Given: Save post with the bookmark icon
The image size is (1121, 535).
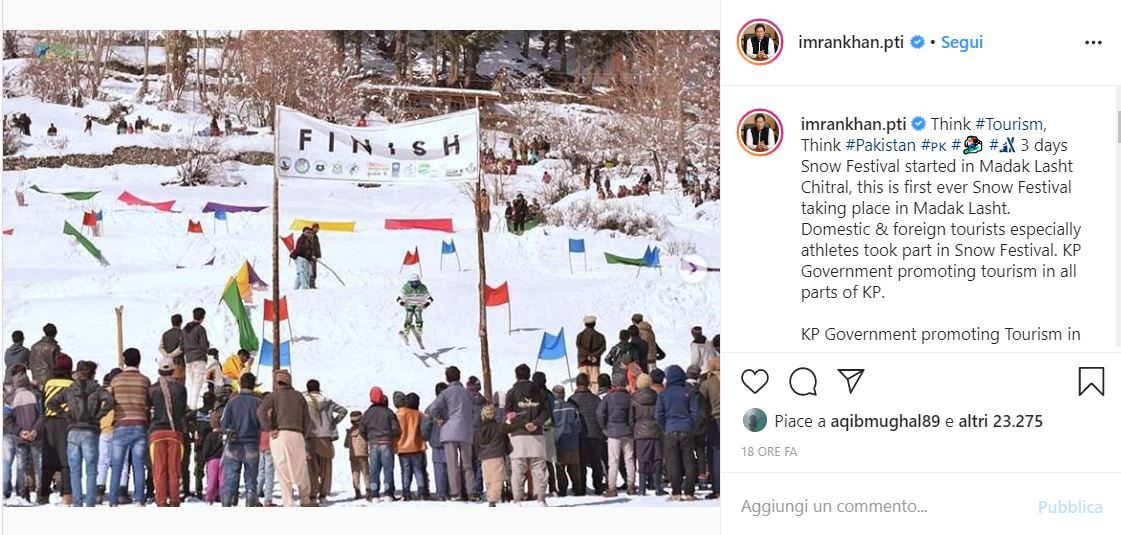Looking at the screenshot, I should [1091, 381].
